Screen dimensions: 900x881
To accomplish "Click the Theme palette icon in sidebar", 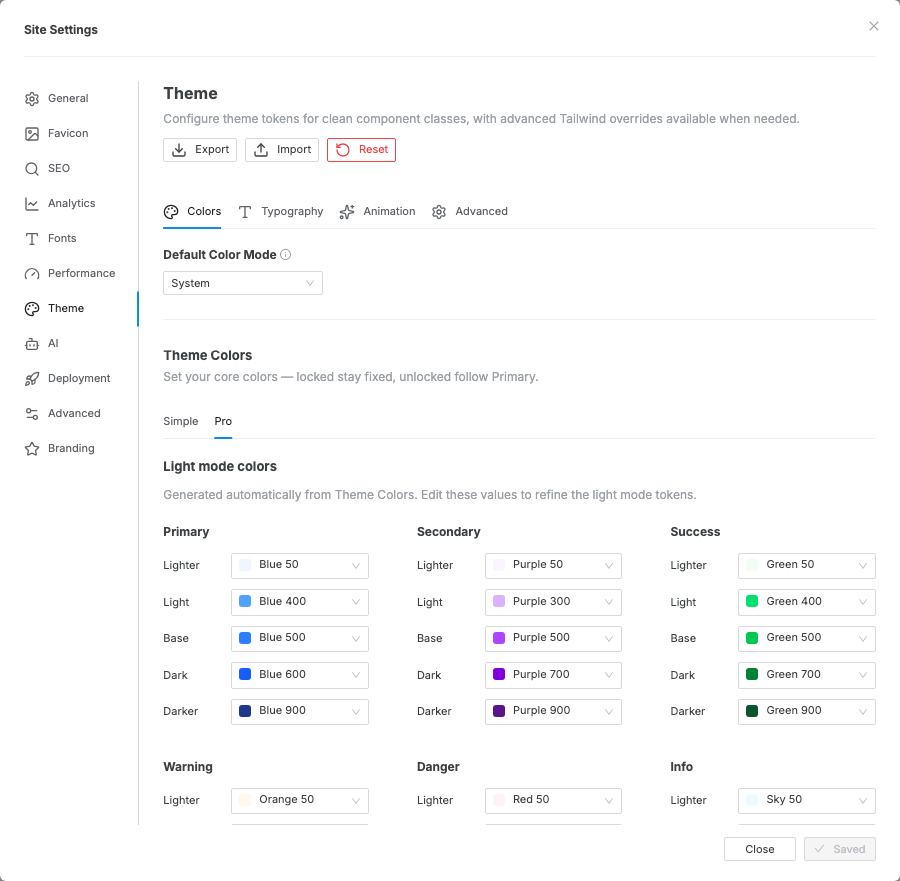I will pos(32,309).
